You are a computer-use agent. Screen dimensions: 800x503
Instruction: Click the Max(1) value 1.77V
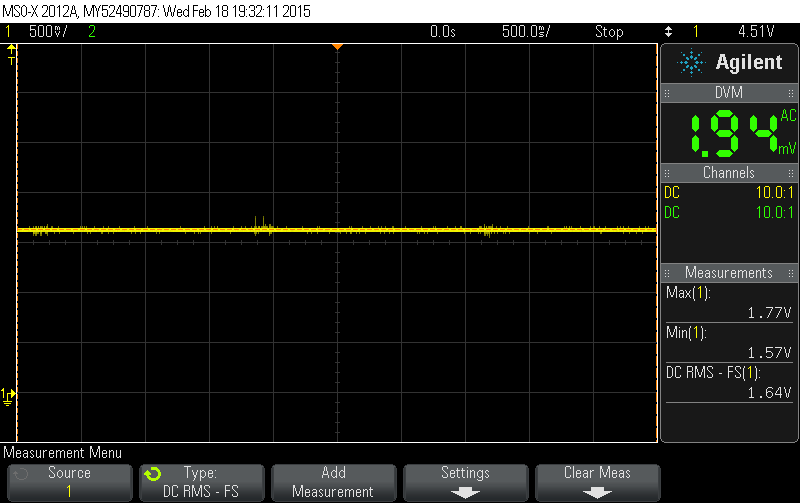coord(769,313)
